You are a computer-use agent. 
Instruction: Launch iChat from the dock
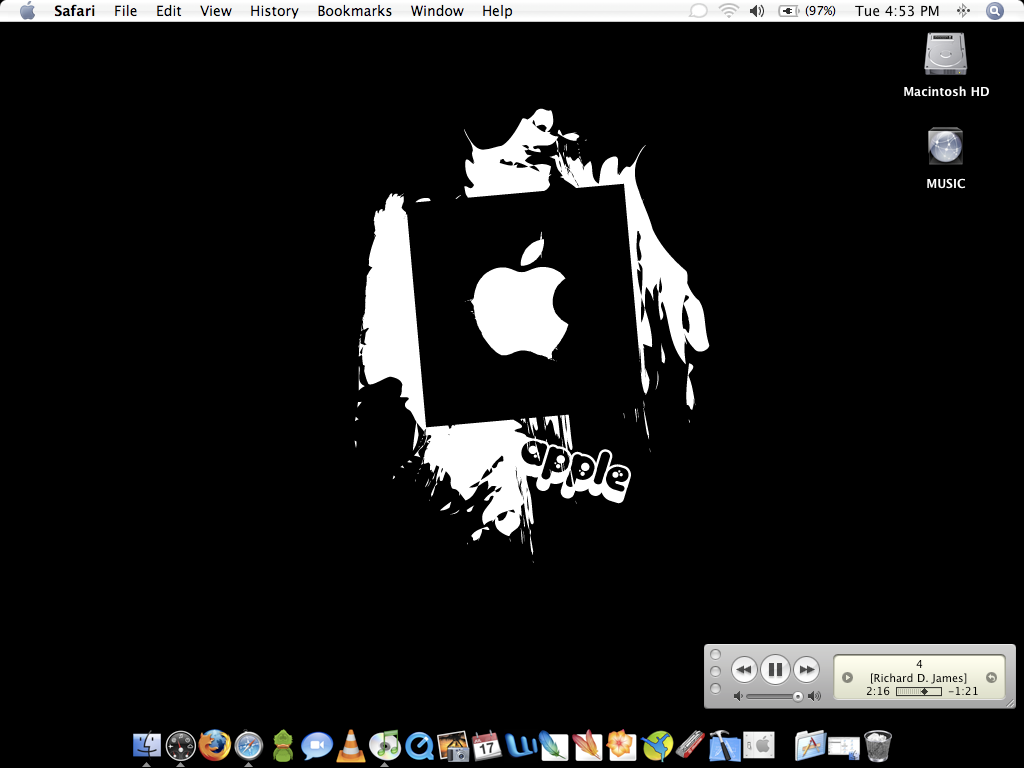tap(317, 745)
